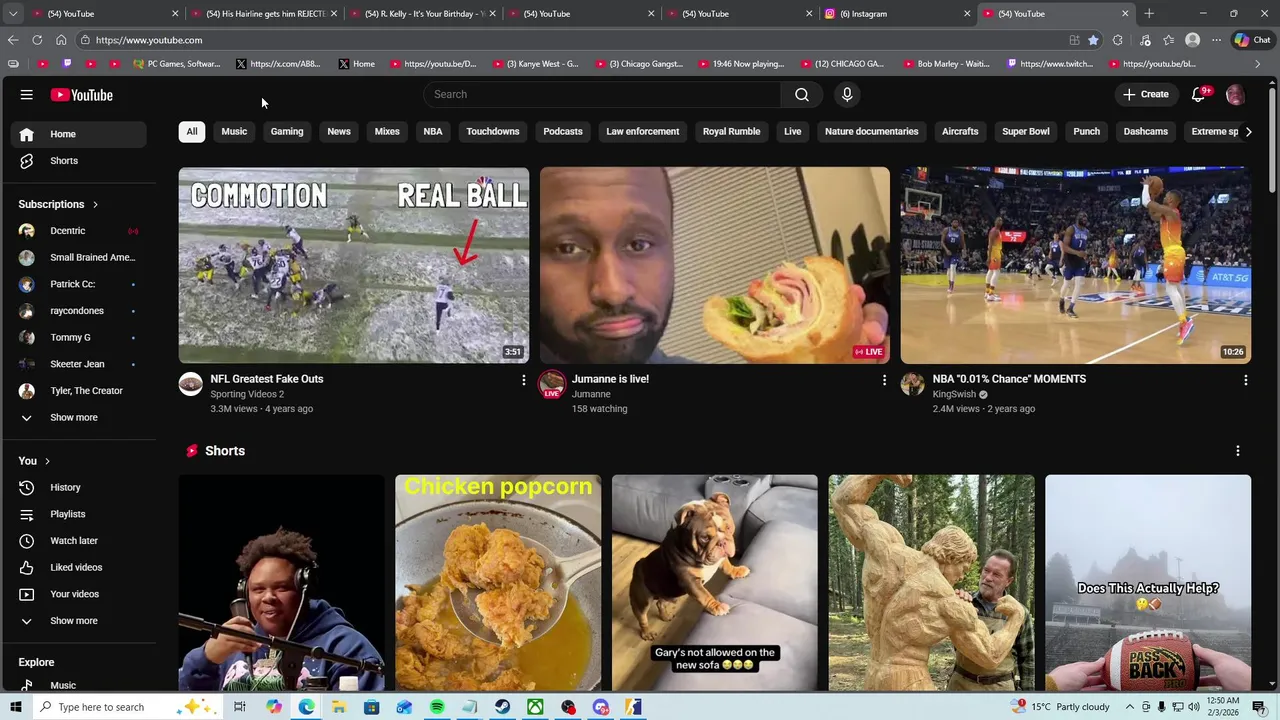
Task: Open Liked videos list
Action: (x=77, y=568)
